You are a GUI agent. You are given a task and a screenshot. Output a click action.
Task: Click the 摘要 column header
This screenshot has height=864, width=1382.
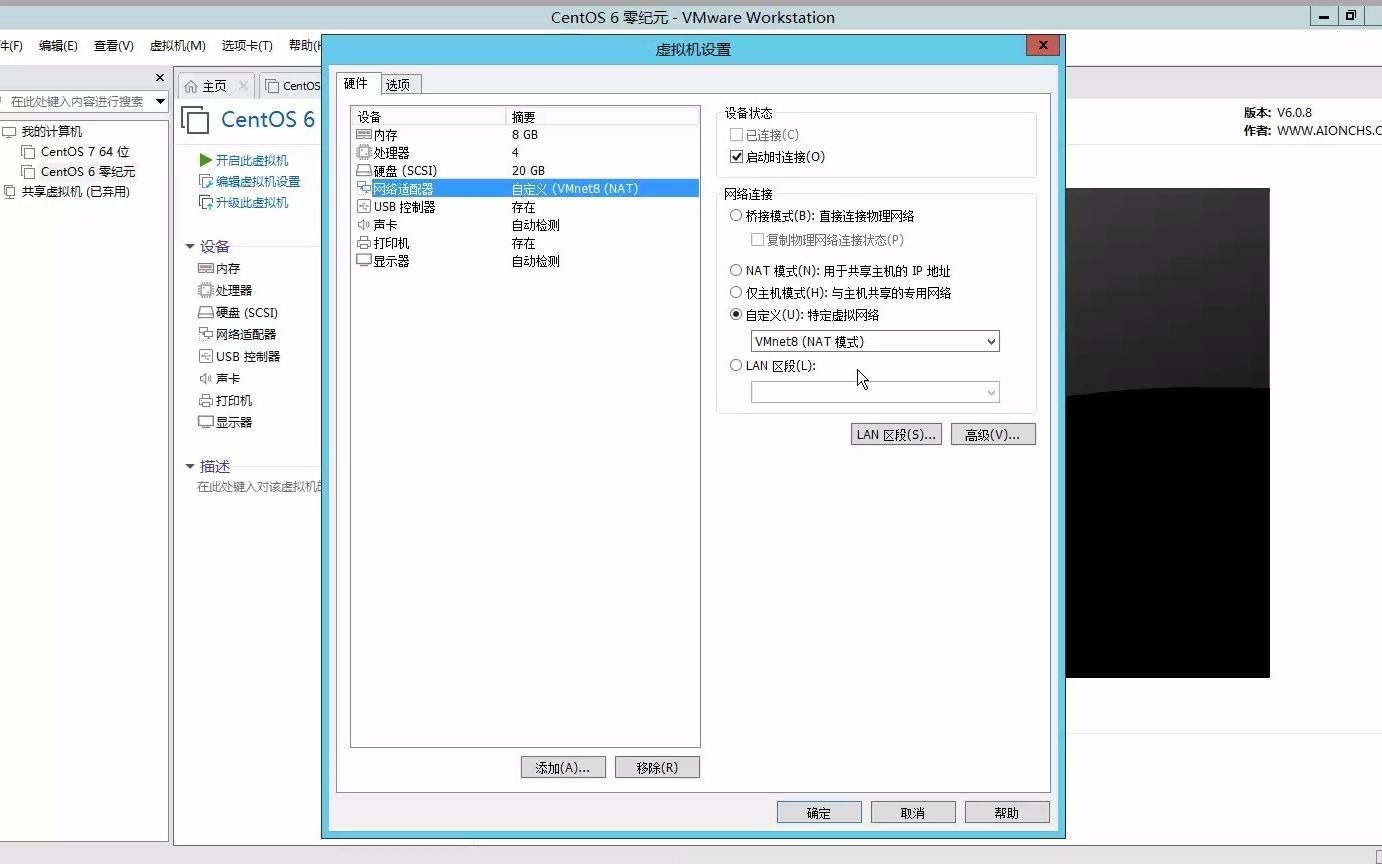[603, 117]
